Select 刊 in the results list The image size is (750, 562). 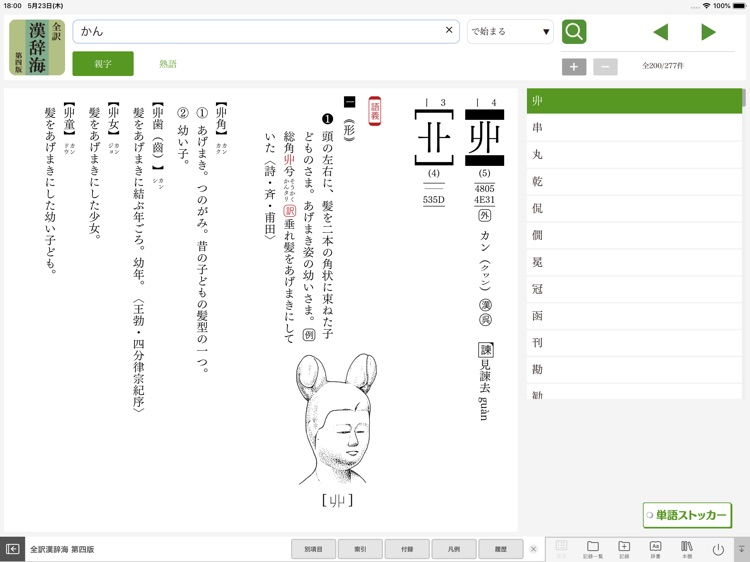[634, 342]
